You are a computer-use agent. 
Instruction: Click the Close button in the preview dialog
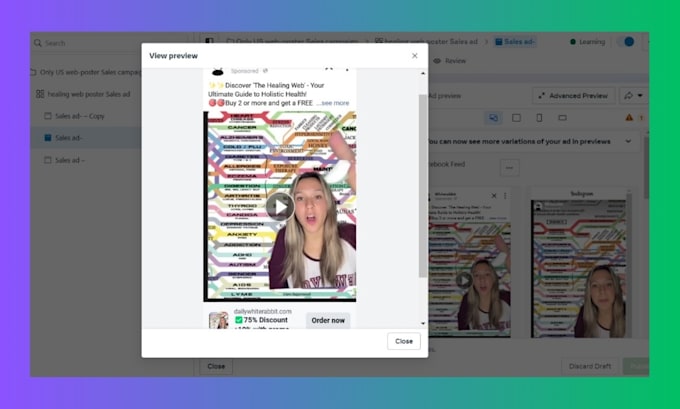coord(404,341)
